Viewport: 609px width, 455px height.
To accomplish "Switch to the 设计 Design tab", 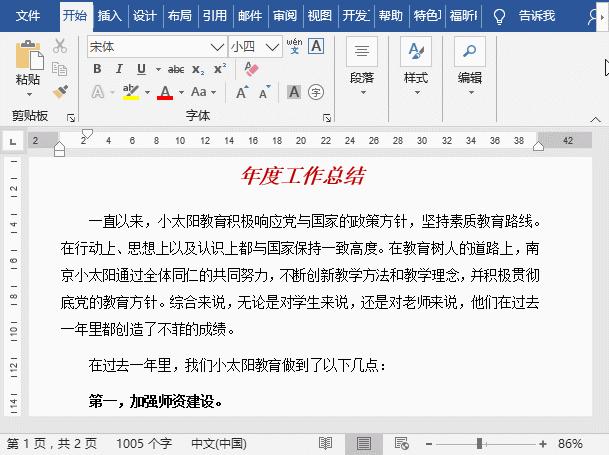I will [x=144, y=16].
